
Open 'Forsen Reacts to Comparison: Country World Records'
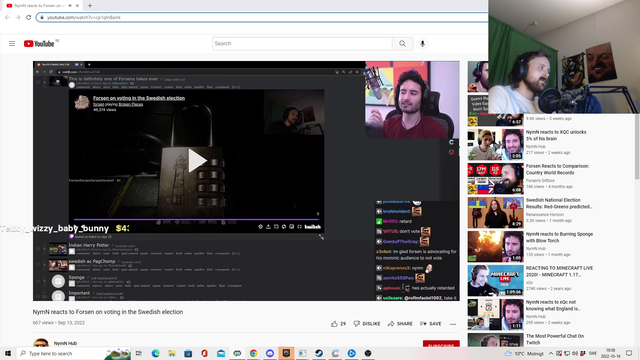click(557, 169)
